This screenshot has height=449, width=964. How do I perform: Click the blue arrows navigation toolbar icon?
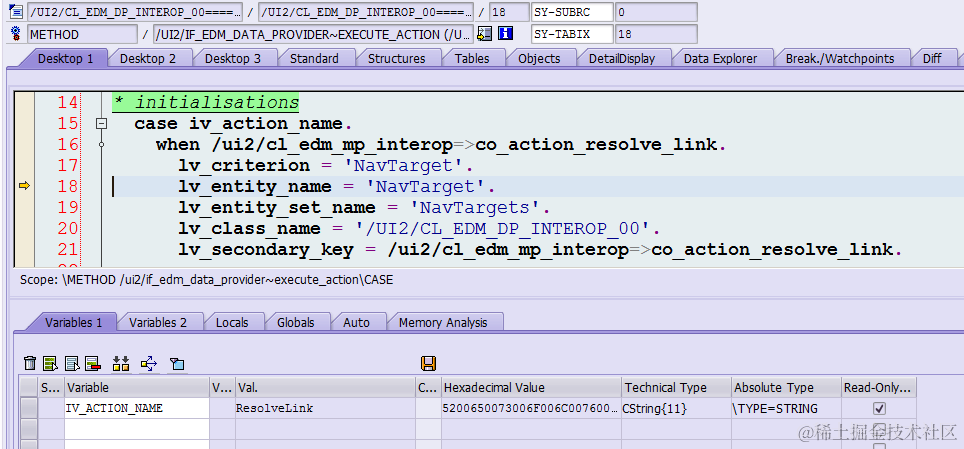coord(149,364)
